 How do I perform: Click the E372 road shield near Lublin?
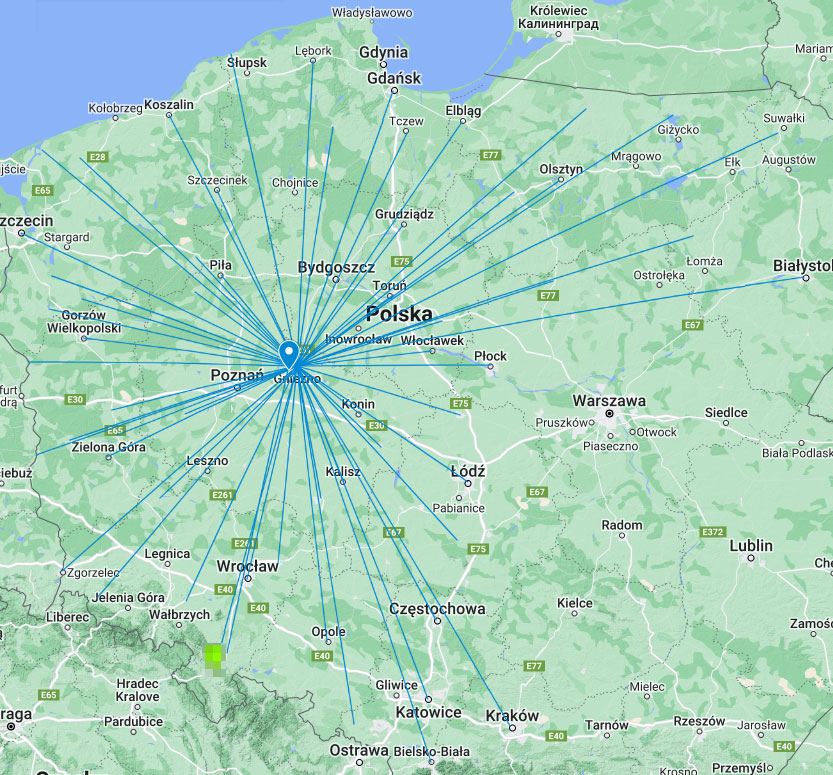(x=713, y=531)
